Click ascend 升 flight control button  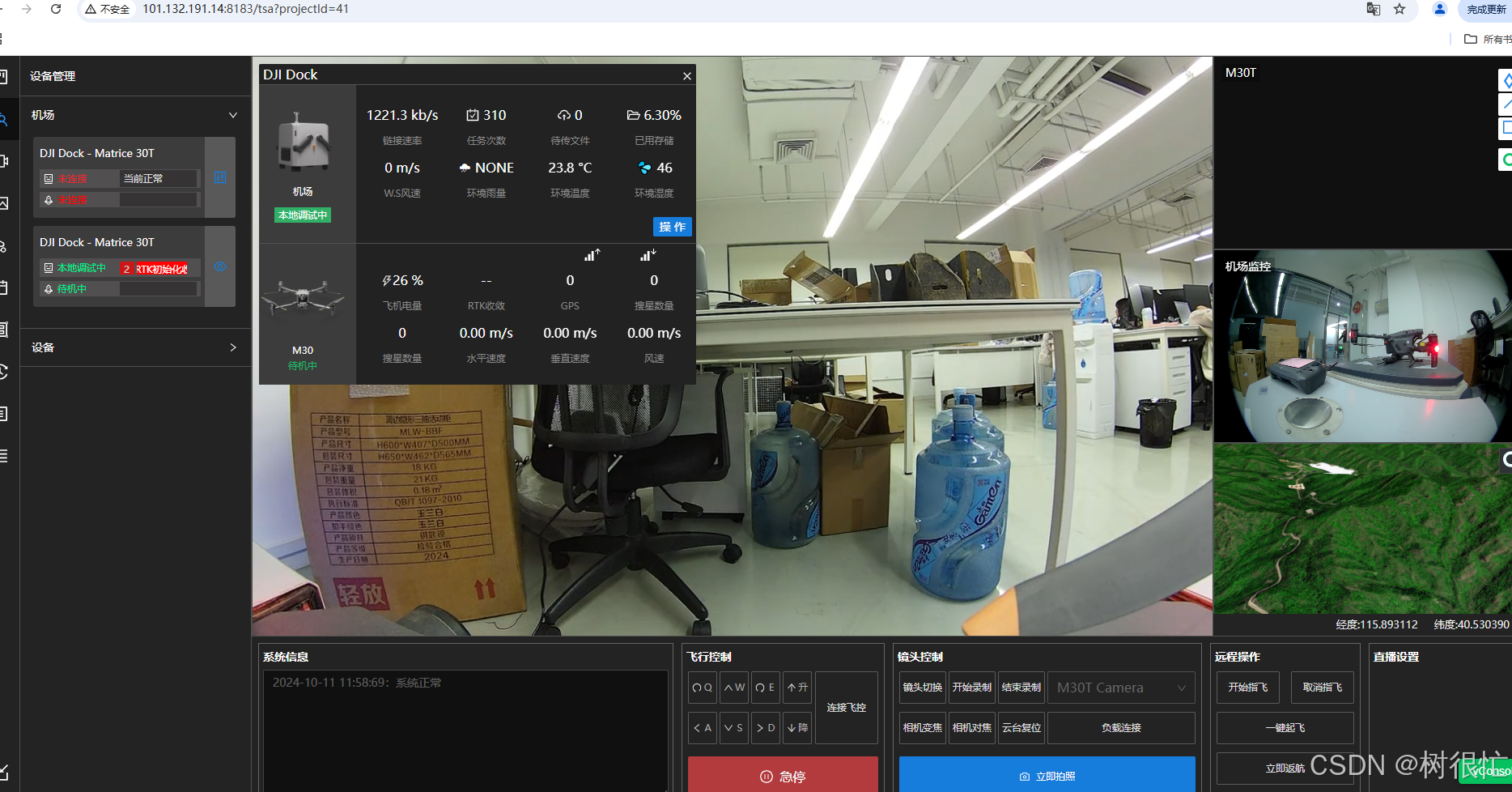[x=797, y=687]
